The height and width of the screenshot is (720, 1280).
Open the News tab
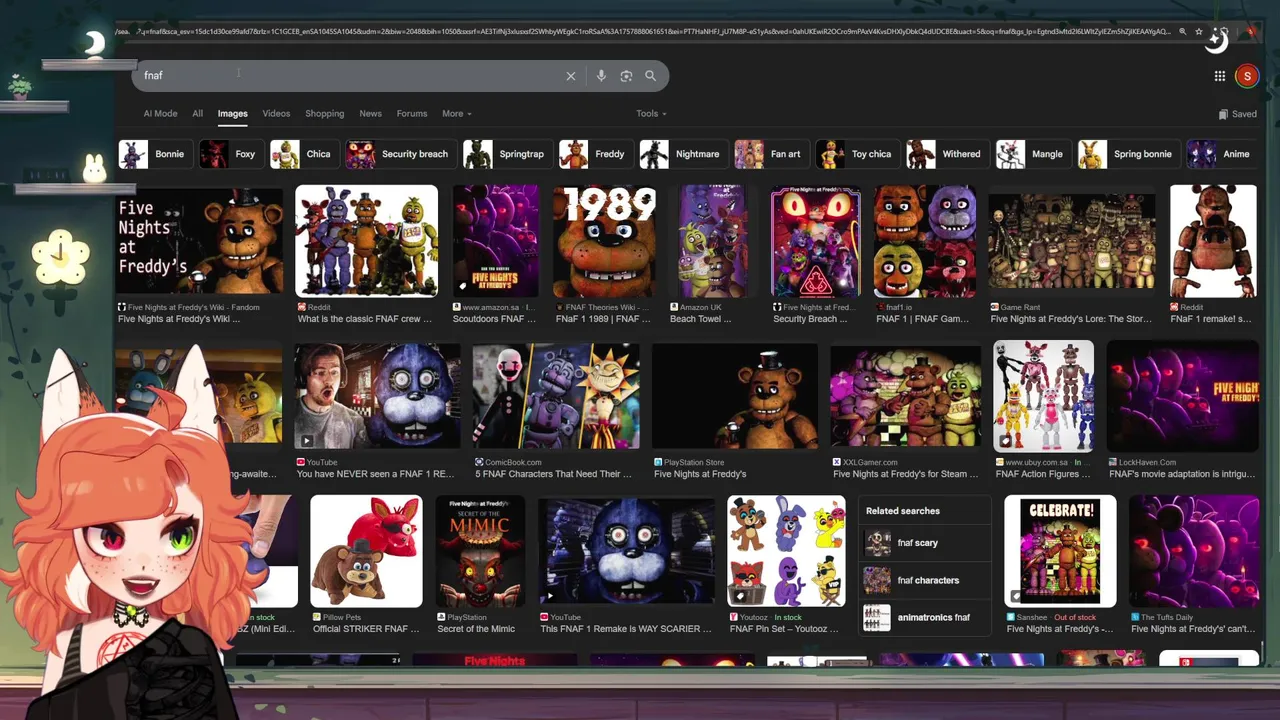pyautogui.click(x=371, y=114)
